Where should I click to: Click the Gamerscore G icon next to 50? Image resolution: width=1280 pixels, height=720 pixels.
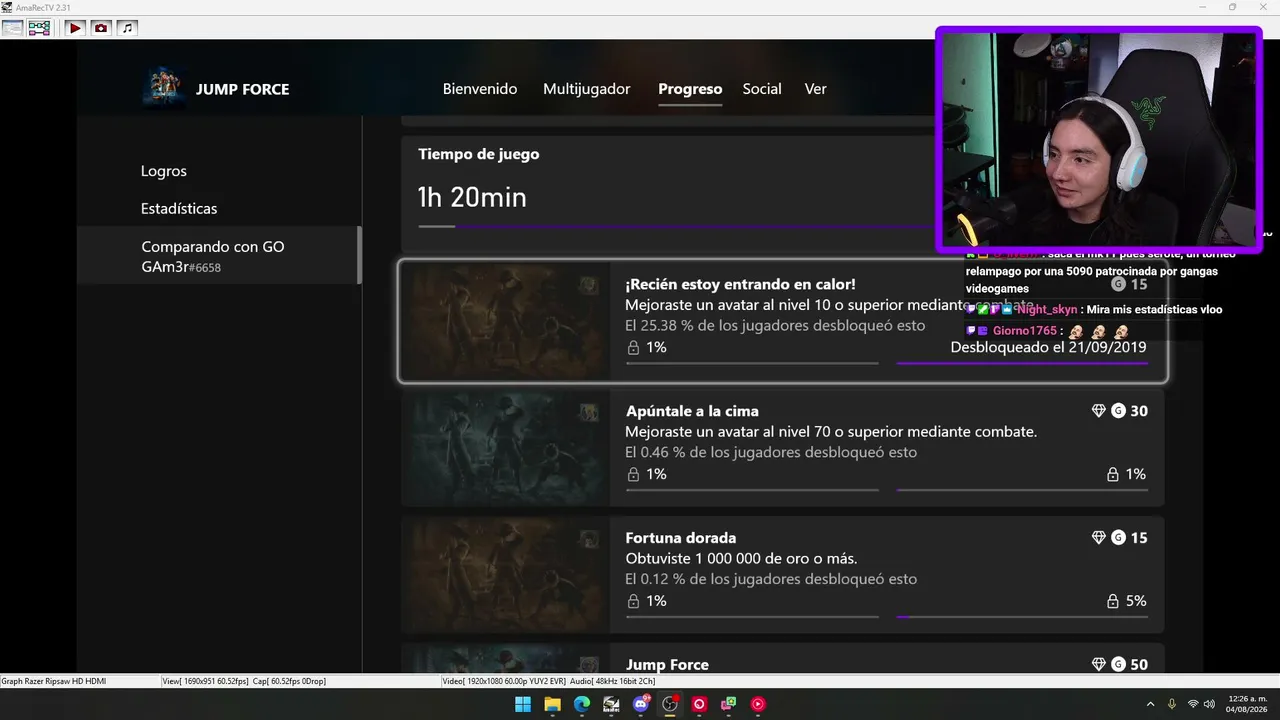tap(1118, 665)
